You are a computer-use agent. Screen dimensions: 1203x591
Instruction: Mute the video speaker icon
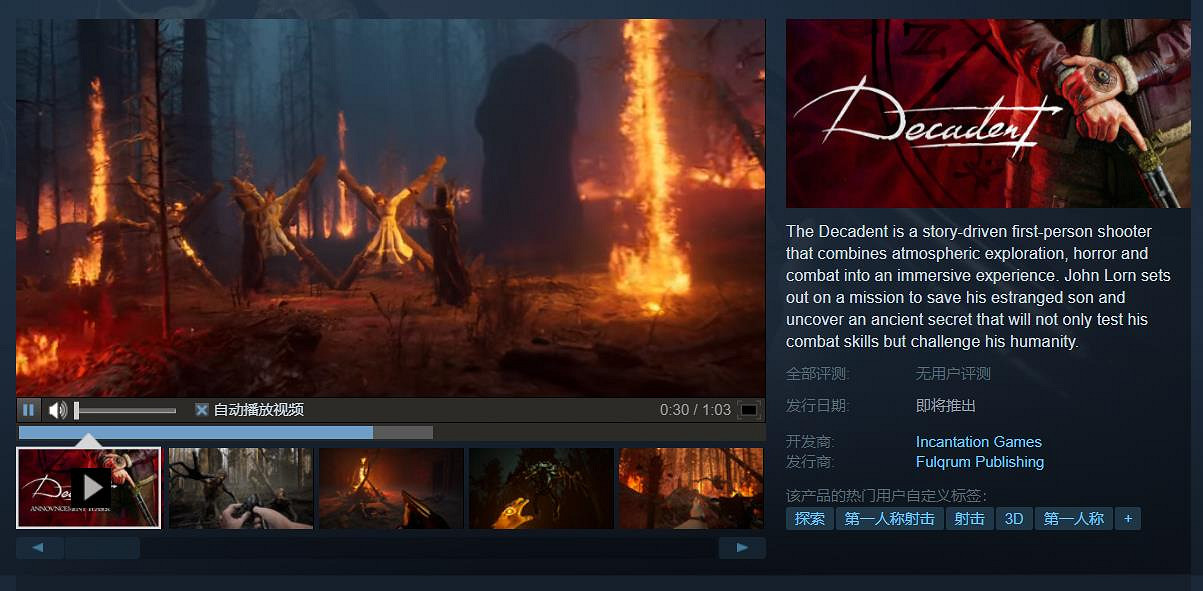[x=57, y=410]
